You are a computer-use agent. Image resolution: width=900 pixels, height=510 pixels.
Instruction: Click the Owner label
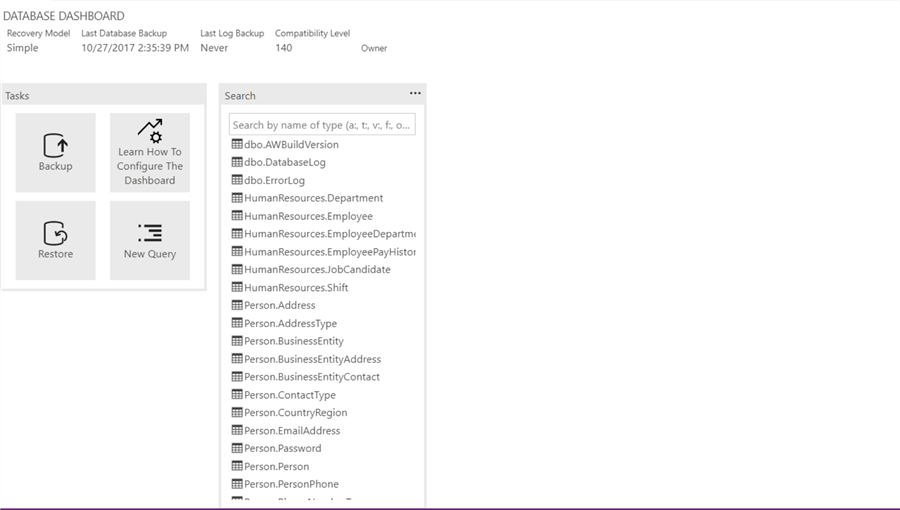pos(374,48)
